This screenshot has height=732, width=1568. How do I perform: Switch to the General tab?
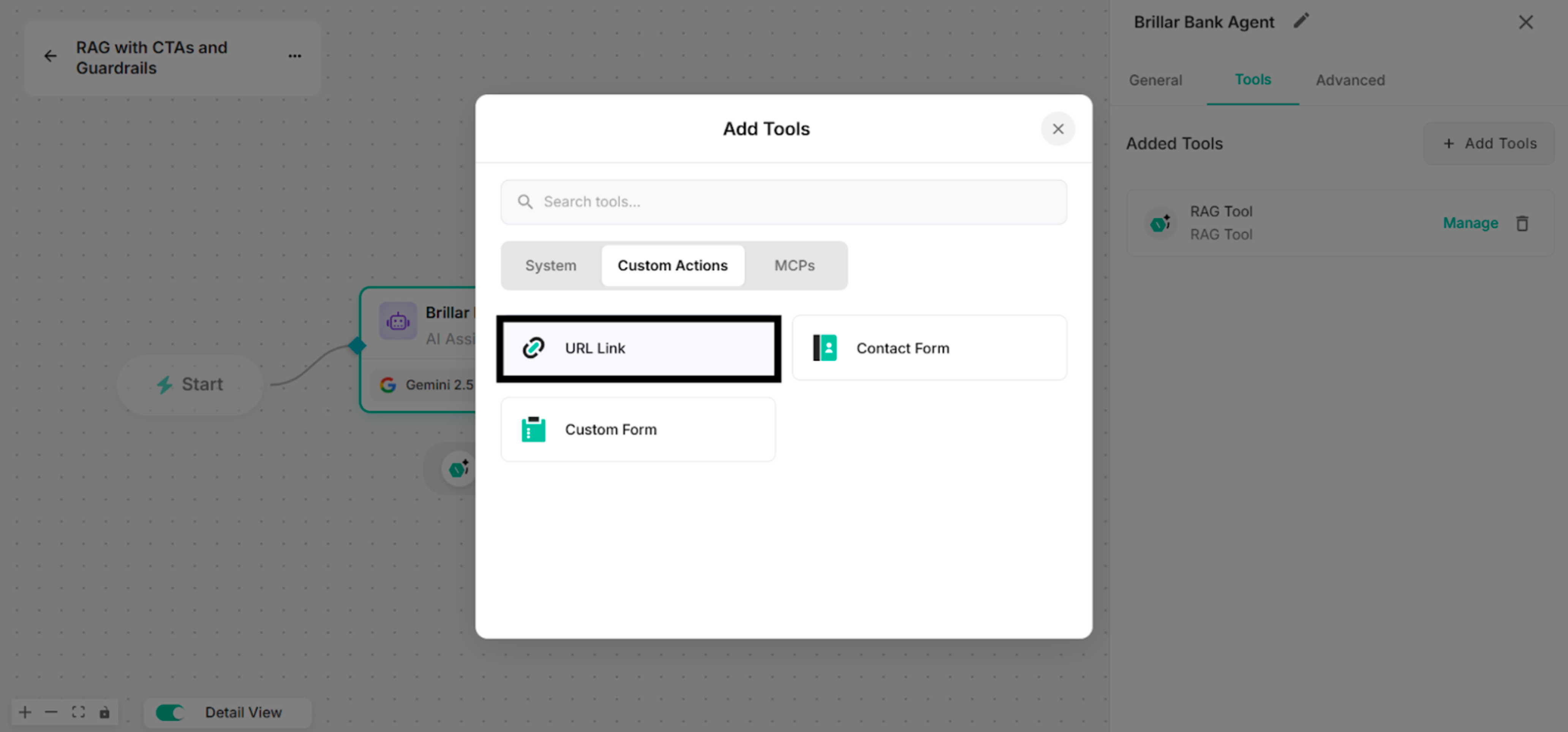click(x=1155, y=80)
